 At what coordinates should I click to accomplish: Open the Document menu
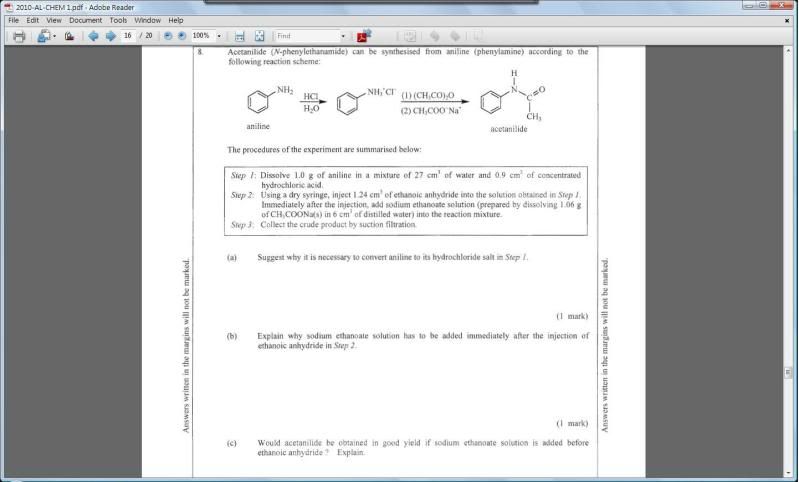point(86,20)
